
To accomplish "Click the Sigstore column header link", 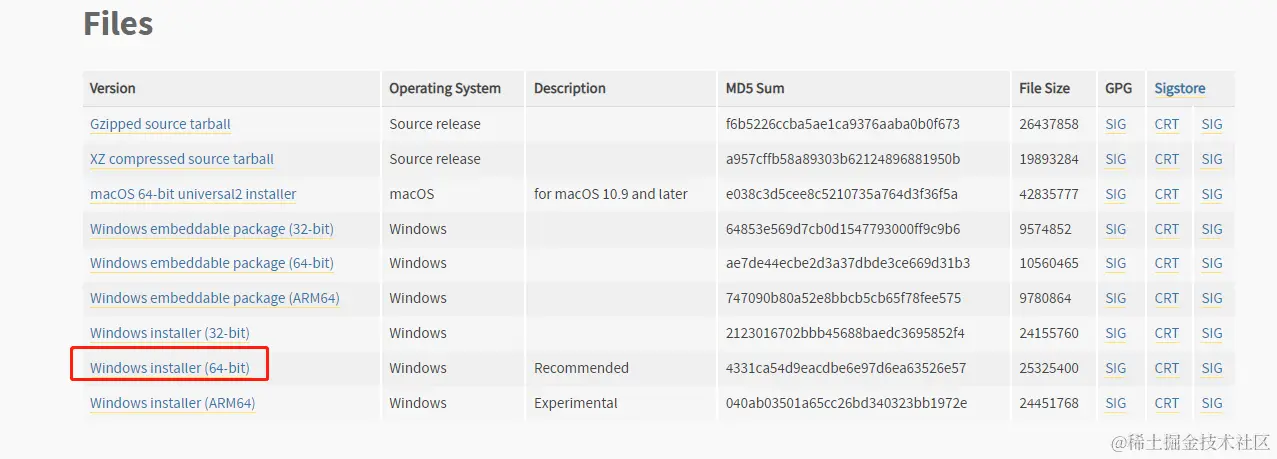I will pos(1179,88).
